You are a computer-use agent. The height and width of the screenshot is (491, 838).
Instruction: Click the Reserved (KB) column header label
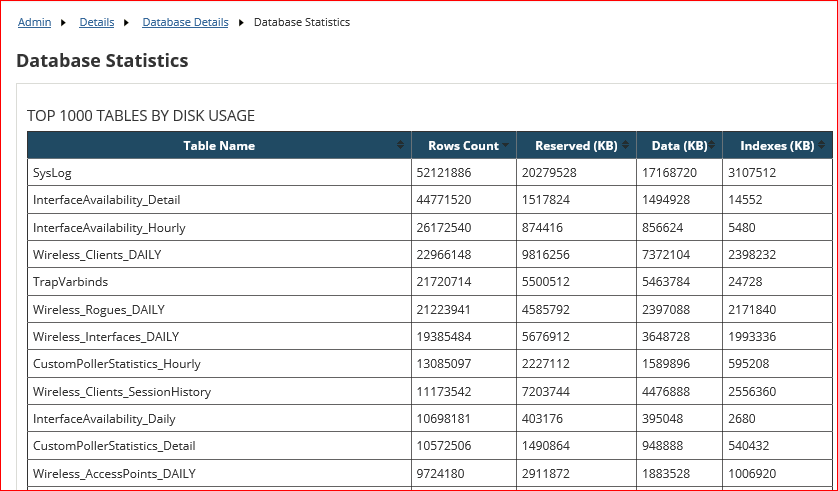click(x=576, y=145)
